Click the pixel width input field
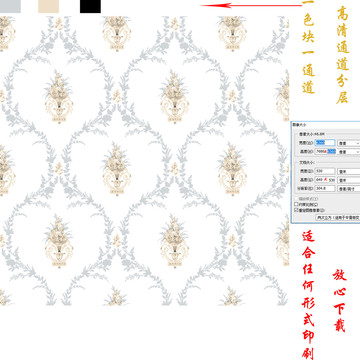This screenshot has width=360, height=360. pyautogui.click(x=325, y=143)
